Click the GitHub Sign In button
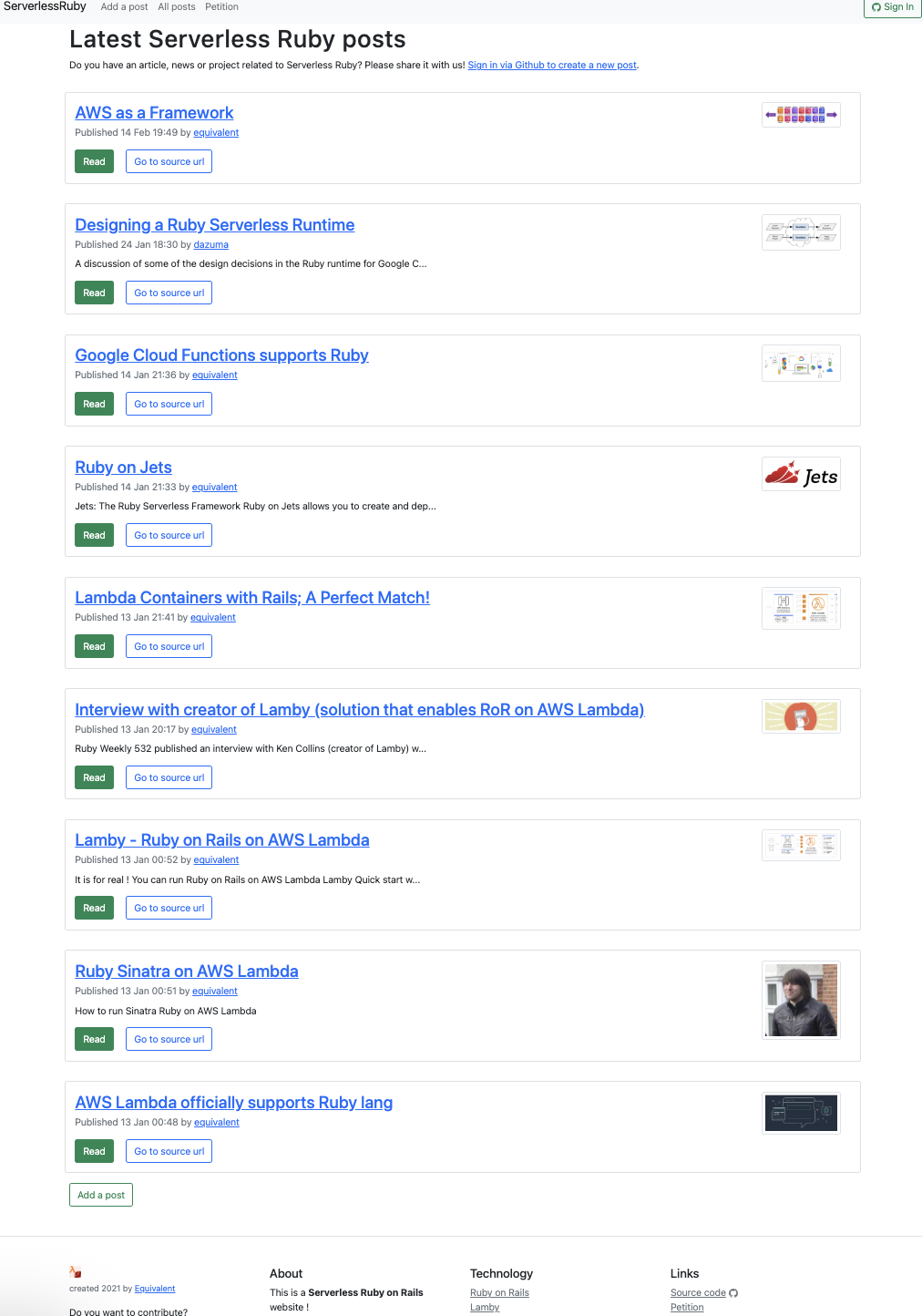Viewport: 922px width, 1316px height. coord(892,7)
